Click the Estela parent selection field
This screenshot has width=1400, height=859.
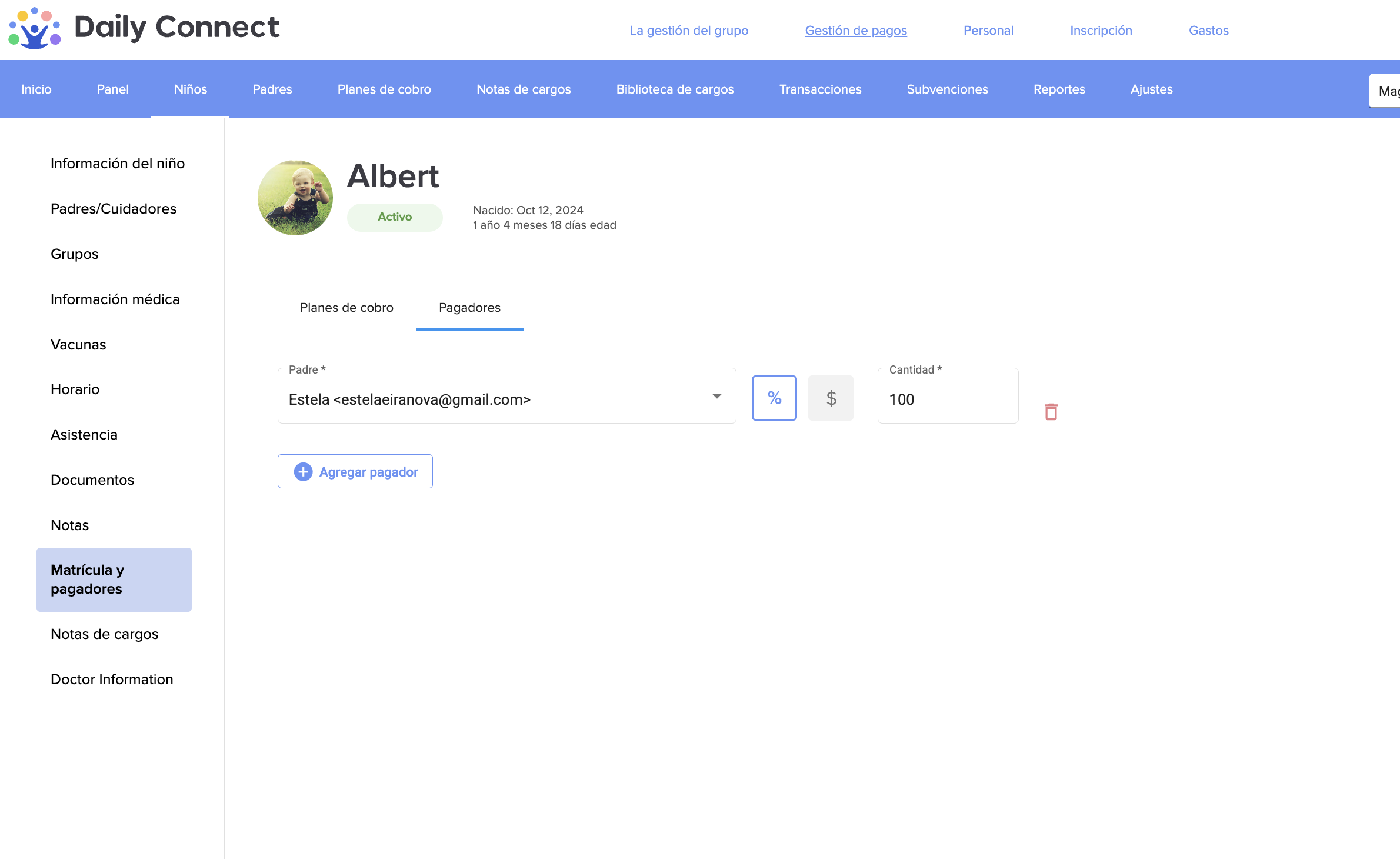pyautogui.click(x=494, y=399)
